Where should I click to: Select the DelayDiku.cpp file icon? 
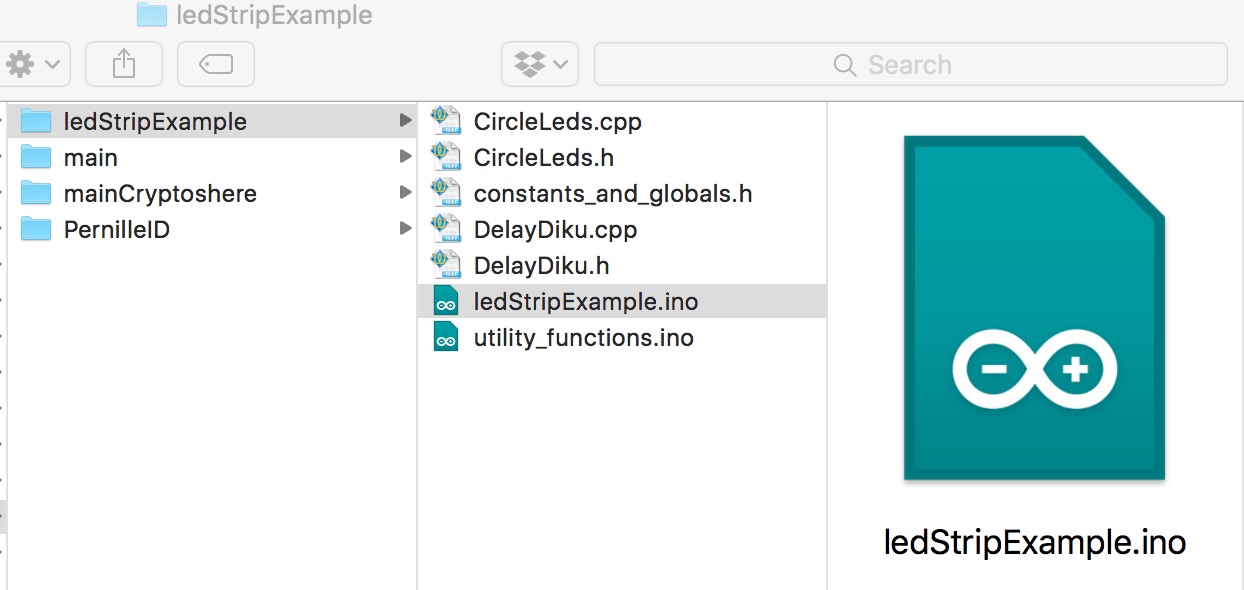click(x=445, y=229)
